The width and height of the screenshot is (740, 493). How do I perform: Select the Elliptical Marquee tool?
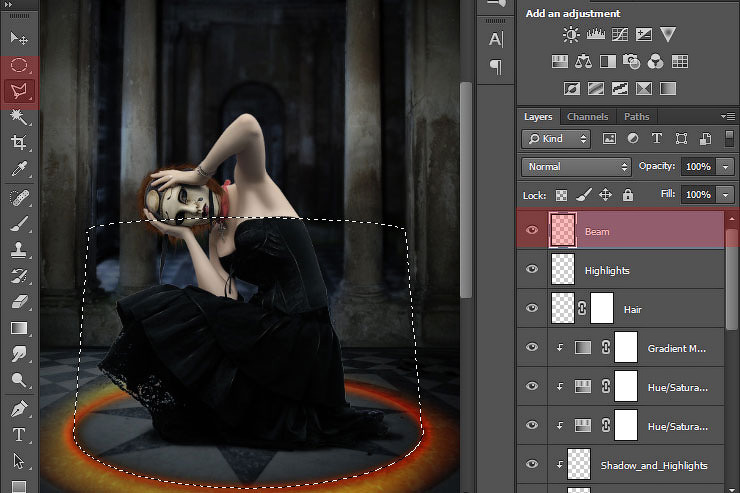click(x=19, y=65)
